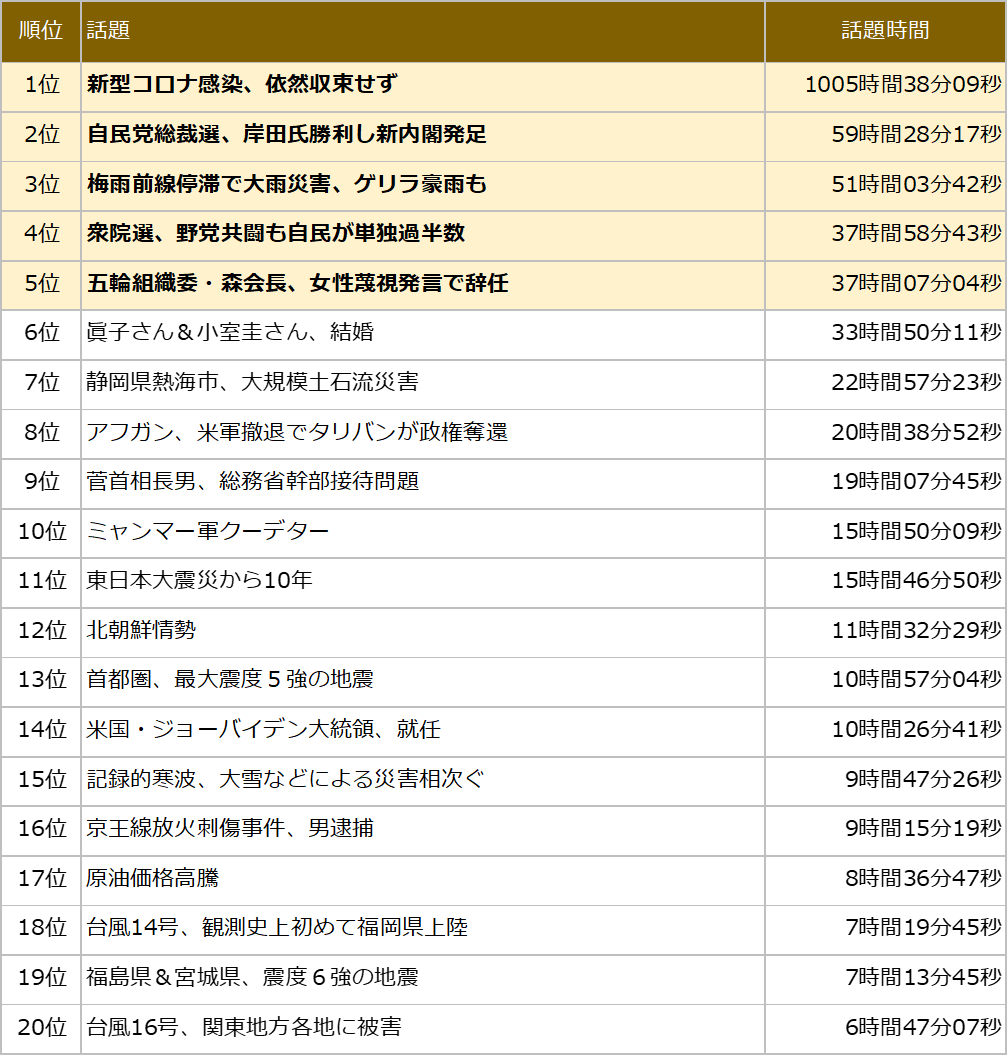Click the time 11時間32分29秒
The image size is (1008, 1056).
coord(916,630)
